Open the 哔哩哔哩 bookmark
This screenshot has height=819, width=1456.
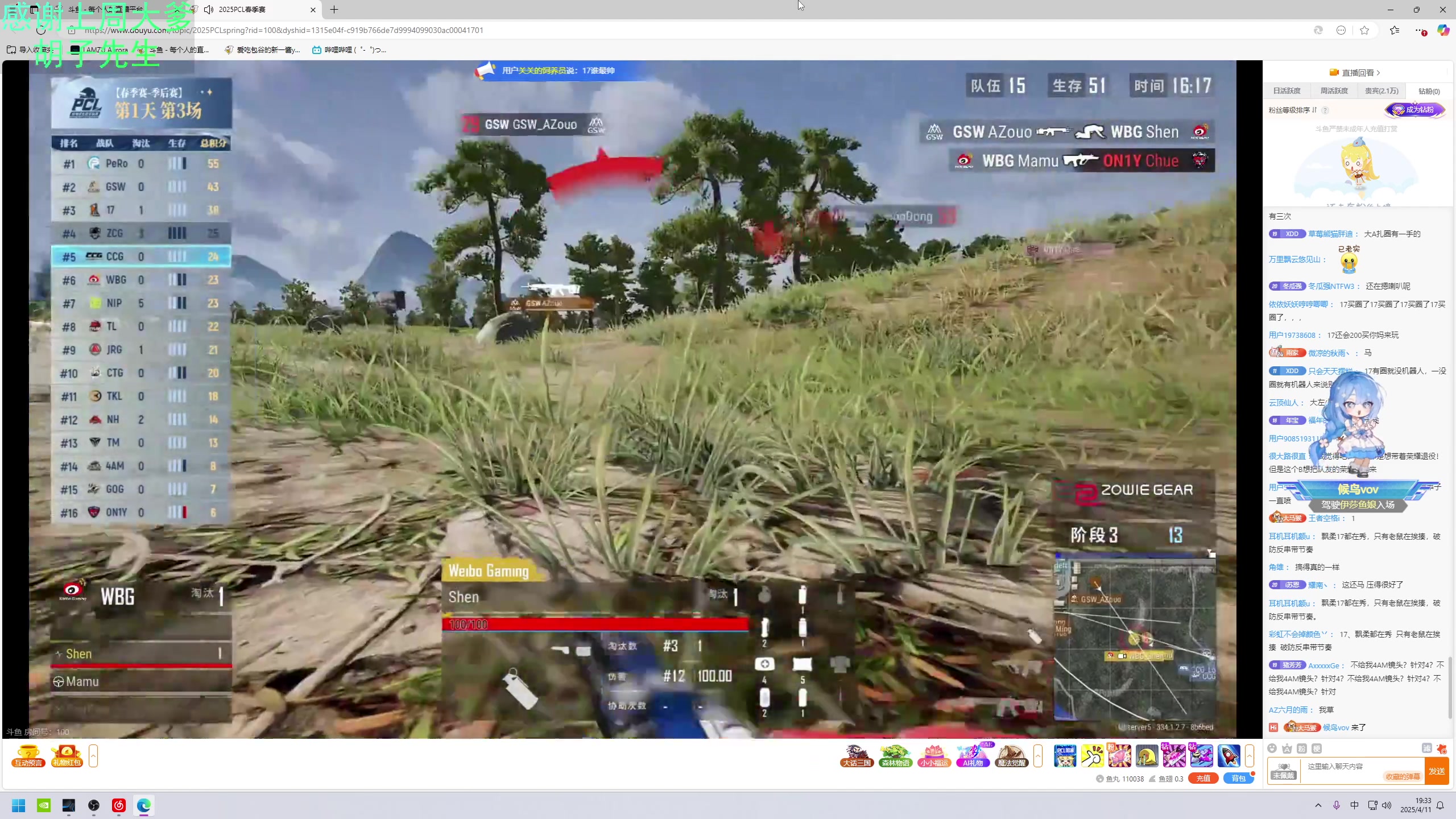point(349,50)
